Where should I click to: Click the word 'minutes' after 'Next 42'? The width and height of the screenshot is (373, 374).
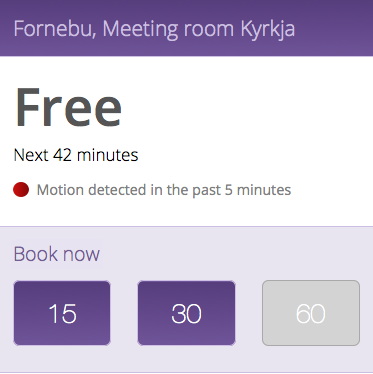[107, 155]
